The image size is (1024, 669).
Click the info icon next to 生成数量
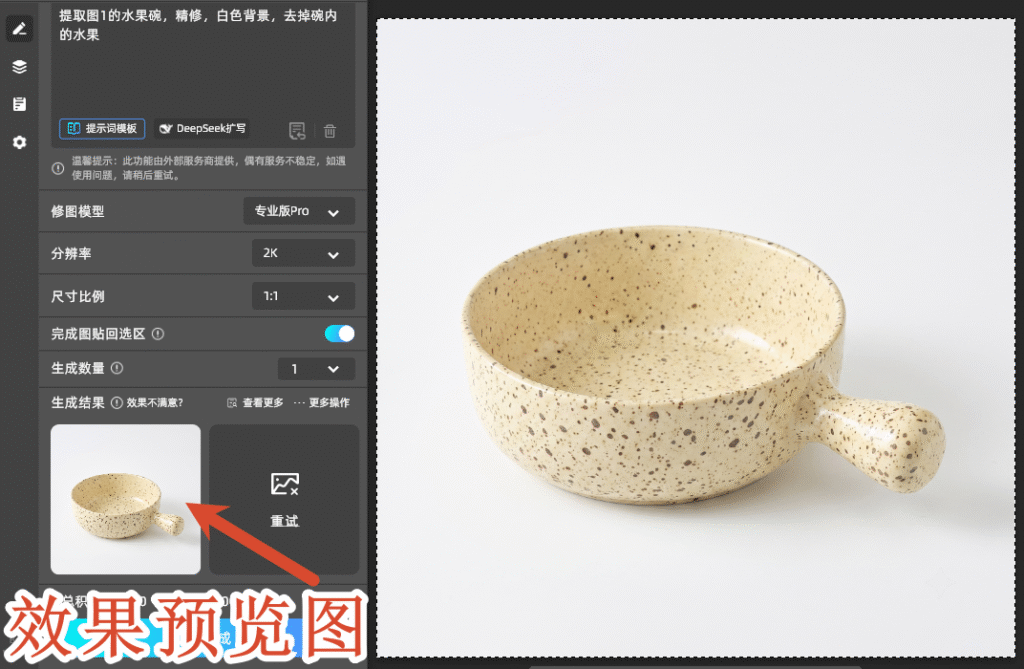(x=117, y=368)
